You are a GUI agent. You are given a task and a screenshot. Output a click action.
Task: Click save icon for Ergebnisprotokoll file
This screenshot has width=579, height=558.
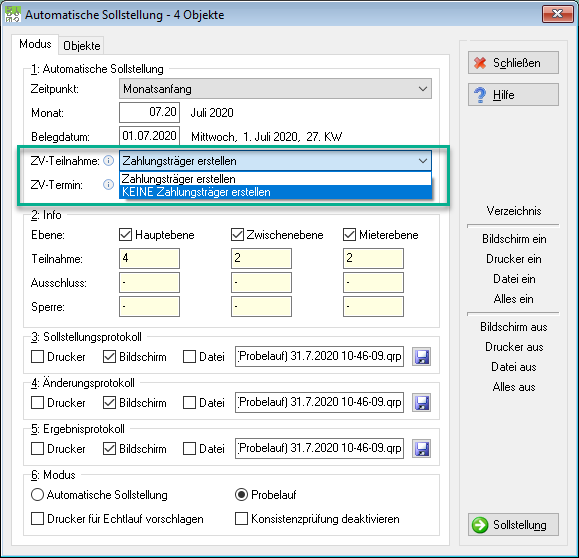[x=421, y=449]
